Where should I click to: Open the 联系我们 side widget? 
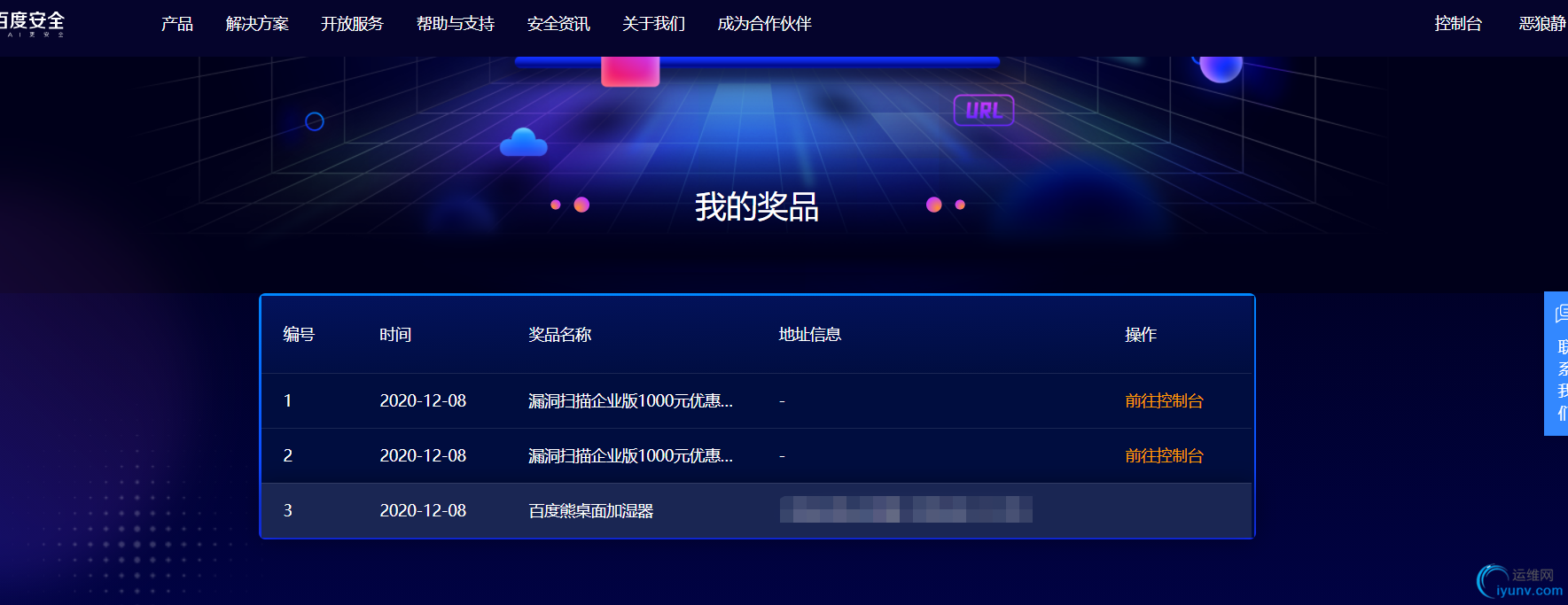click(x=1556, y=363)
